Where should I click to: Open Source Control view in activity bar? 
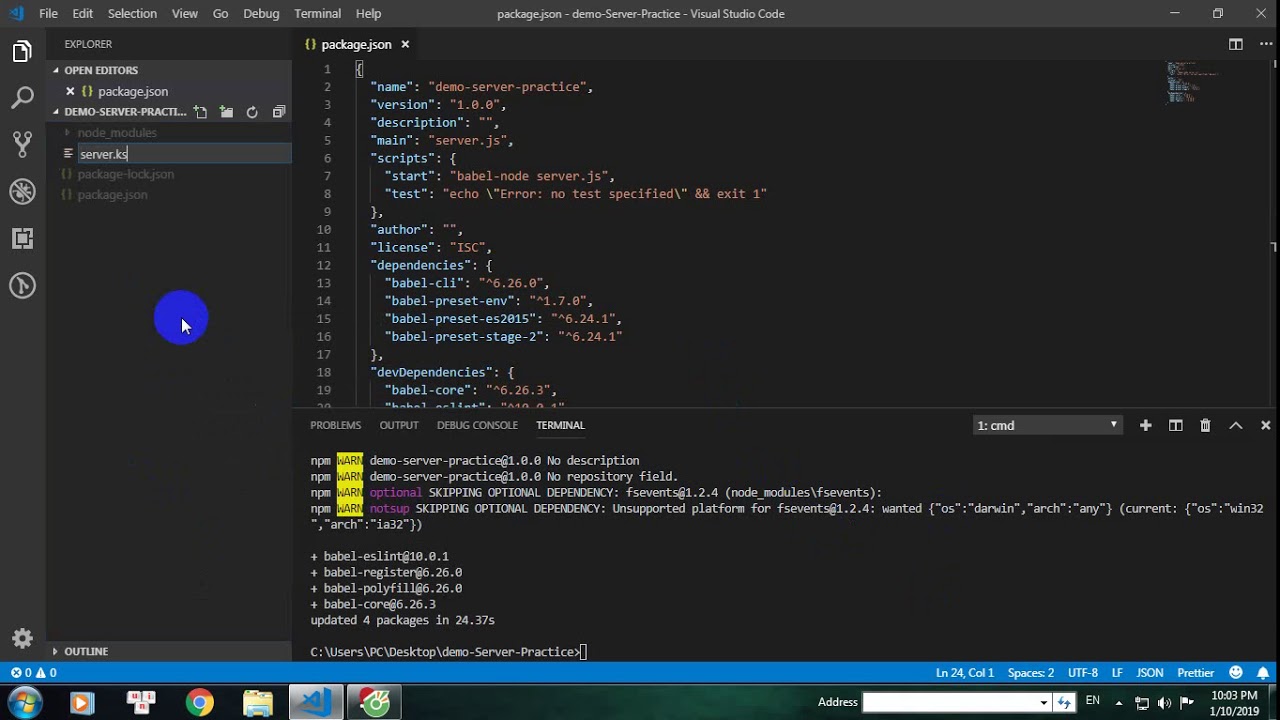pyautogui.click(x=22, y=144)
